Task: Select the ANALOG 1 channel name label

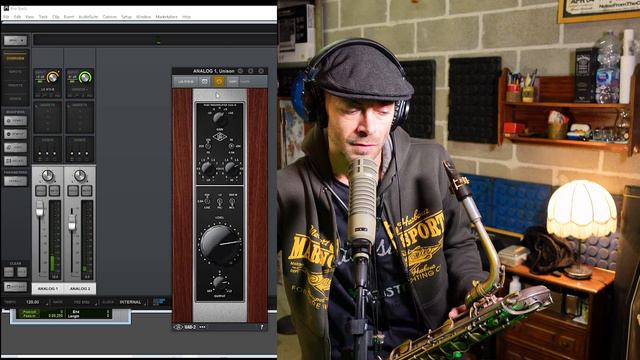Action: (48, 289)
